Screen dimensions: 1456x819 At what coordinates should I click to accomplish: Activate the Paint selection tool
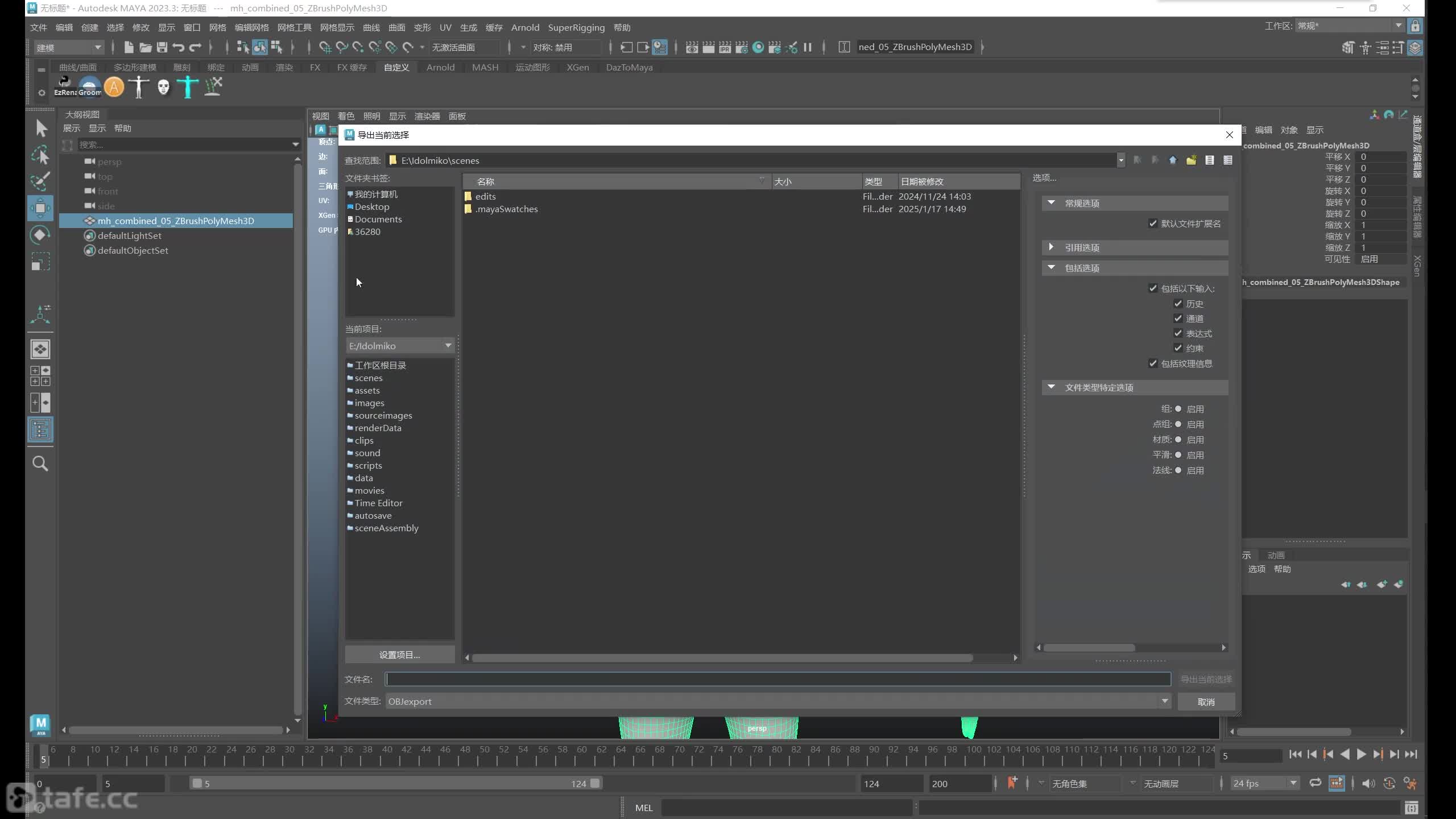click(x=40, y=181)
